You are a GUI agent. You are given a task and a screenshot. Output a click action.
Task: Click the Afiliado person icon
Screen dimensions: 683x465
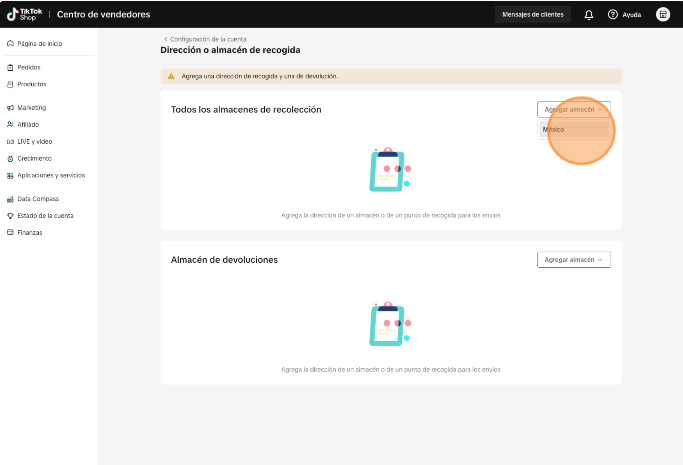click(x=10, y=125)
